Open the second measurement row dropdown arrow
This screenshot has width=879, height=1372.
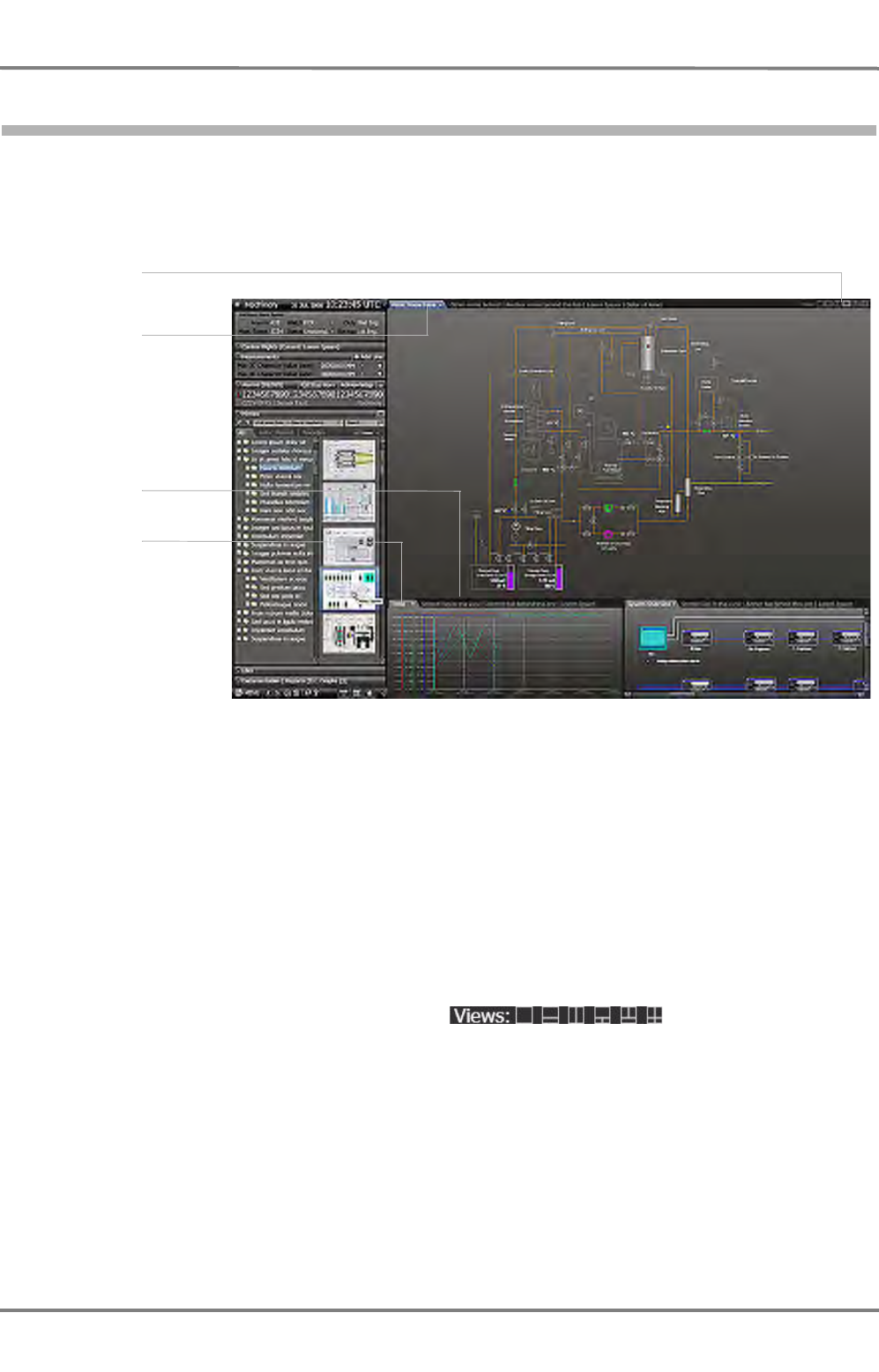point(380,374)
